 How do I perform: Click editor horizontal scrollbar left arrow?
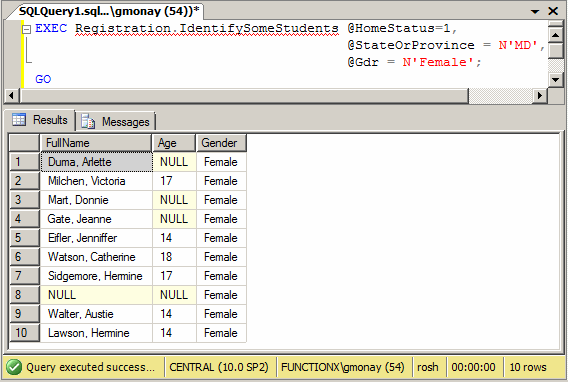11,96
